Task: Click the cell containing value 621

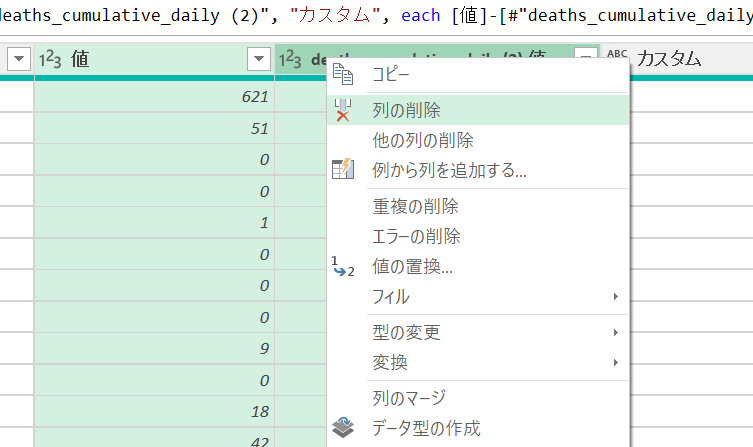Action: pyautogui.click(x=154, y=97)
